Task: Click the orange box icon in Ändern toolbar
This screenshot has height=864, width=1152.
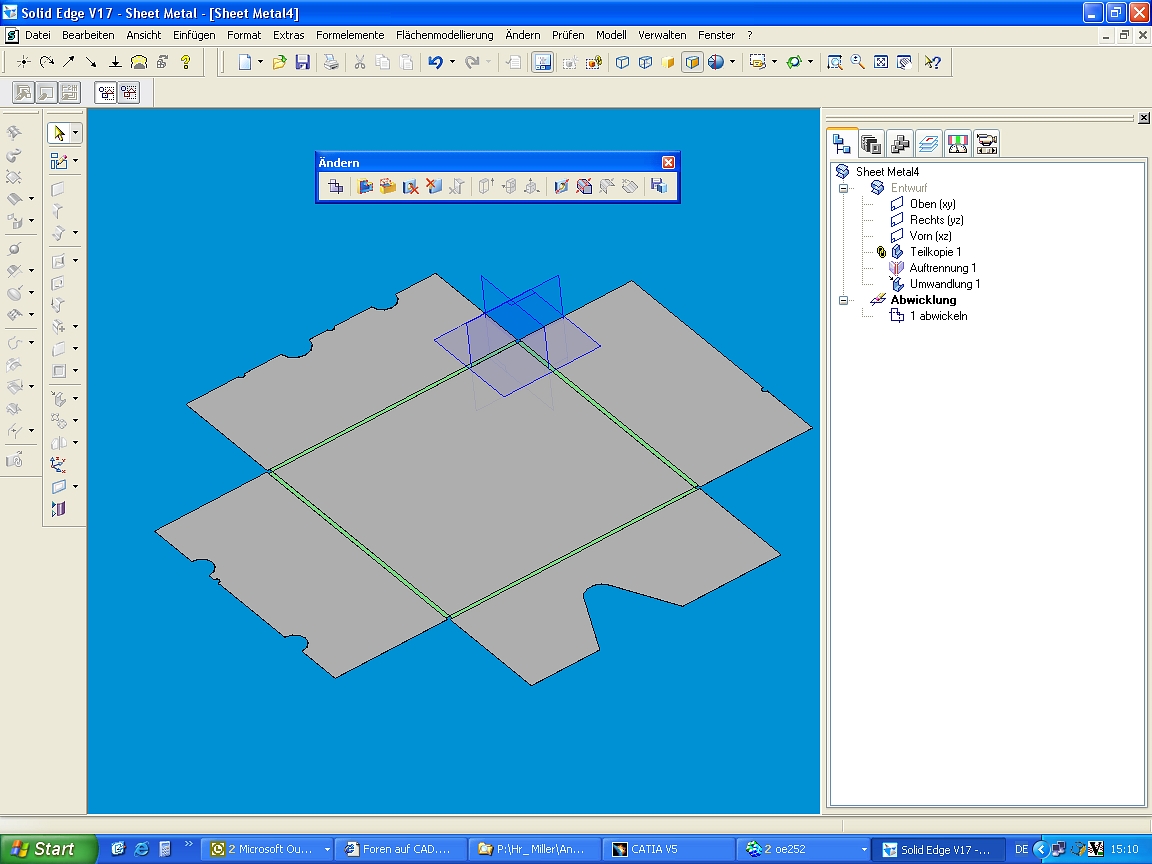Action: pyautogui.click(x=387, y=187)
